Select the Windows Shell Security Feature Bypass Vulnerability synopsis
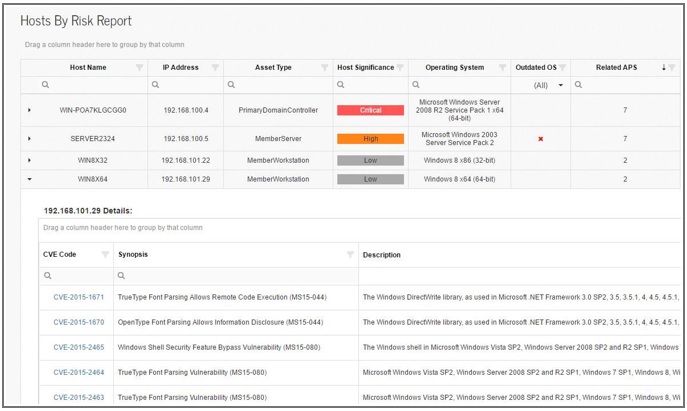Image resolution: width=687 pixels, height=411 pixels. [x=219, y=347]
